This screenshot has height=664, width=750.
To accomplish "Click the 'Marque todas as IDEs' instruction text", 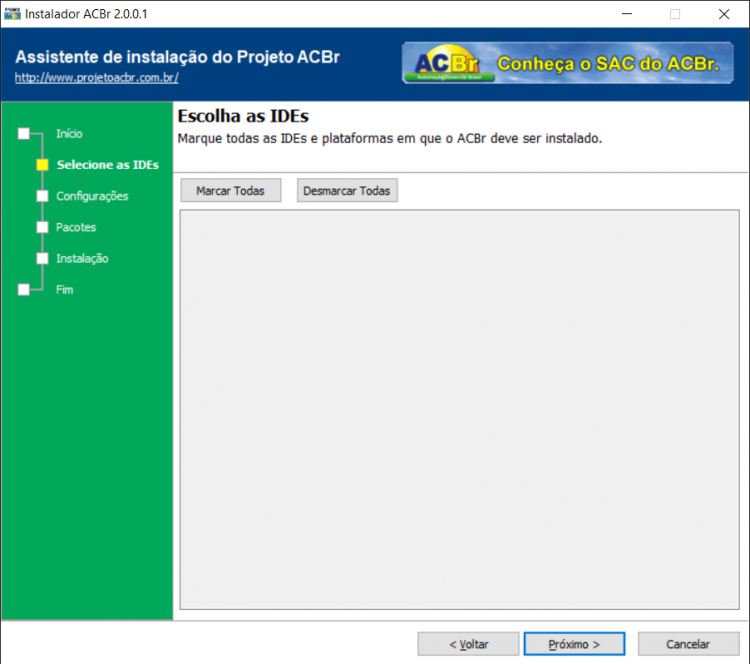I will 390,138.
